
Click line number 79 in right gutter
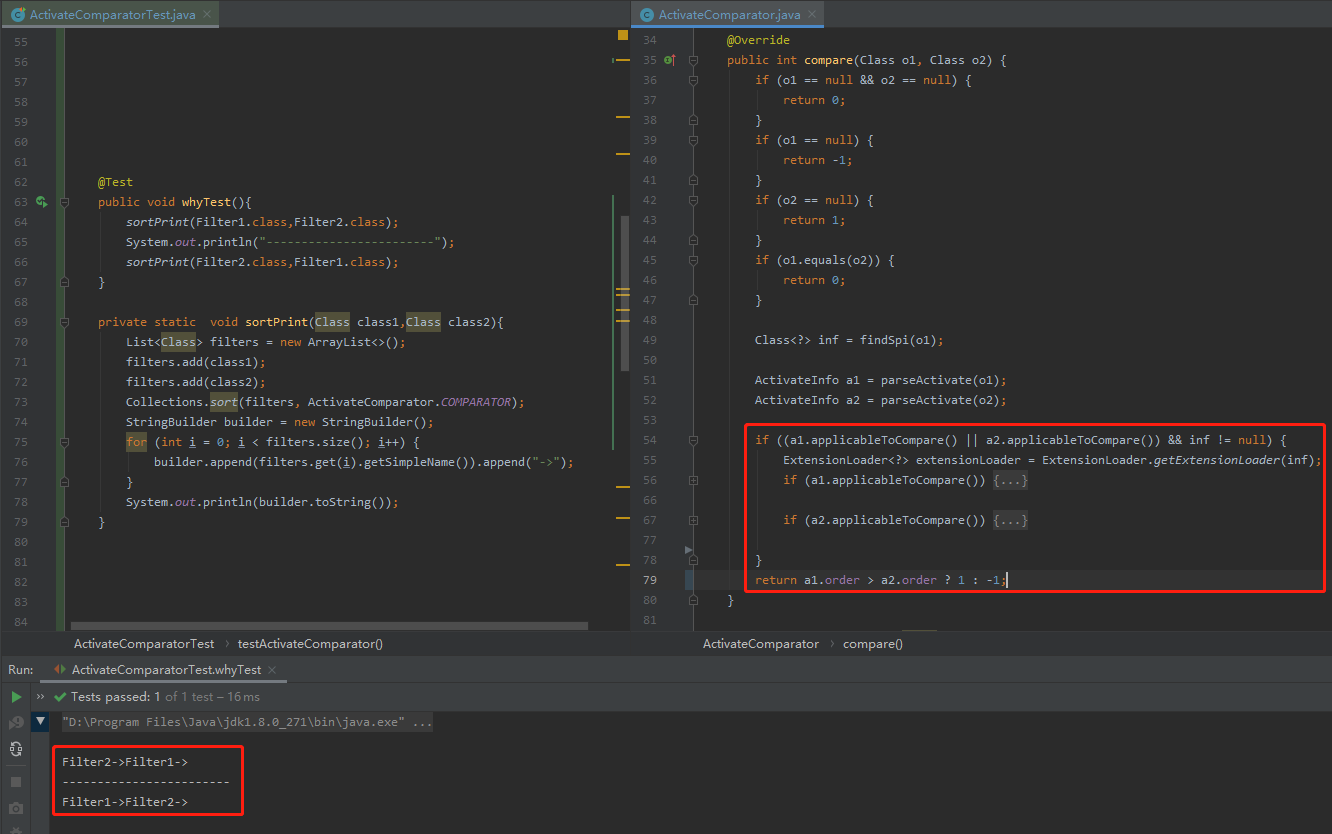650,581
